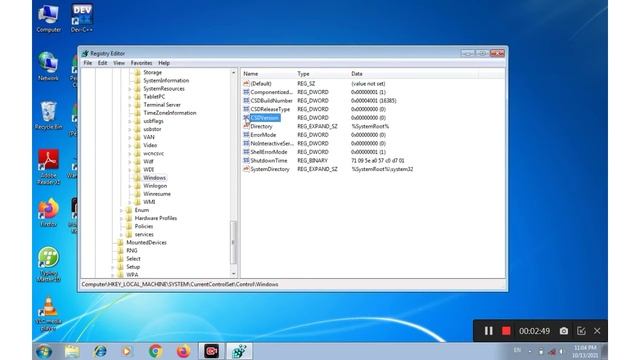Select the usbflags key
Image resolution: width=640 pixels, height=360 pixels.
pos(153,121)
